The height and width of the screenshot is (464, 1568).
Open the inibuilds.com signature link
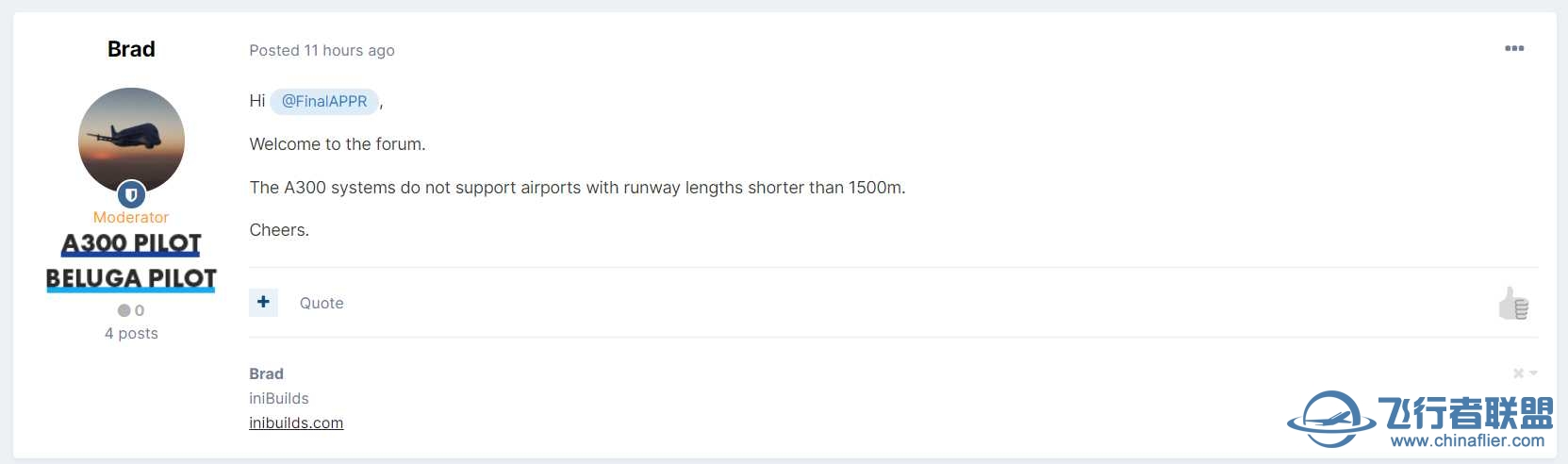[x=296, y=423]
